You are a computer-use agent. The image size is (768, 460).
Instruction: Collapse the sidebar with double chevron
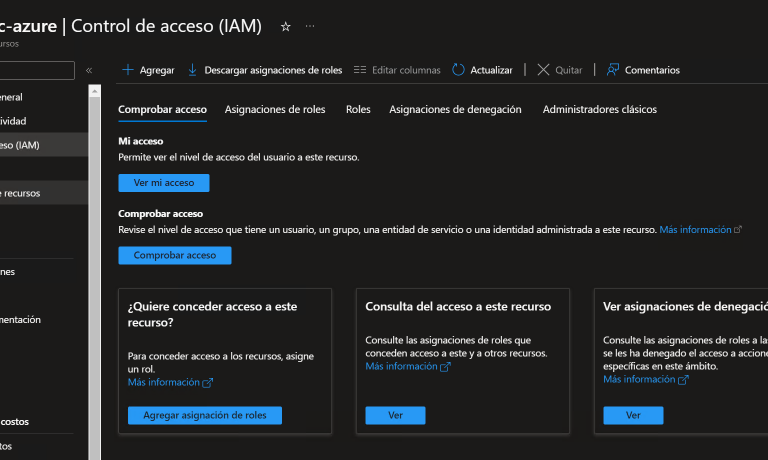[x=89, y=70]
